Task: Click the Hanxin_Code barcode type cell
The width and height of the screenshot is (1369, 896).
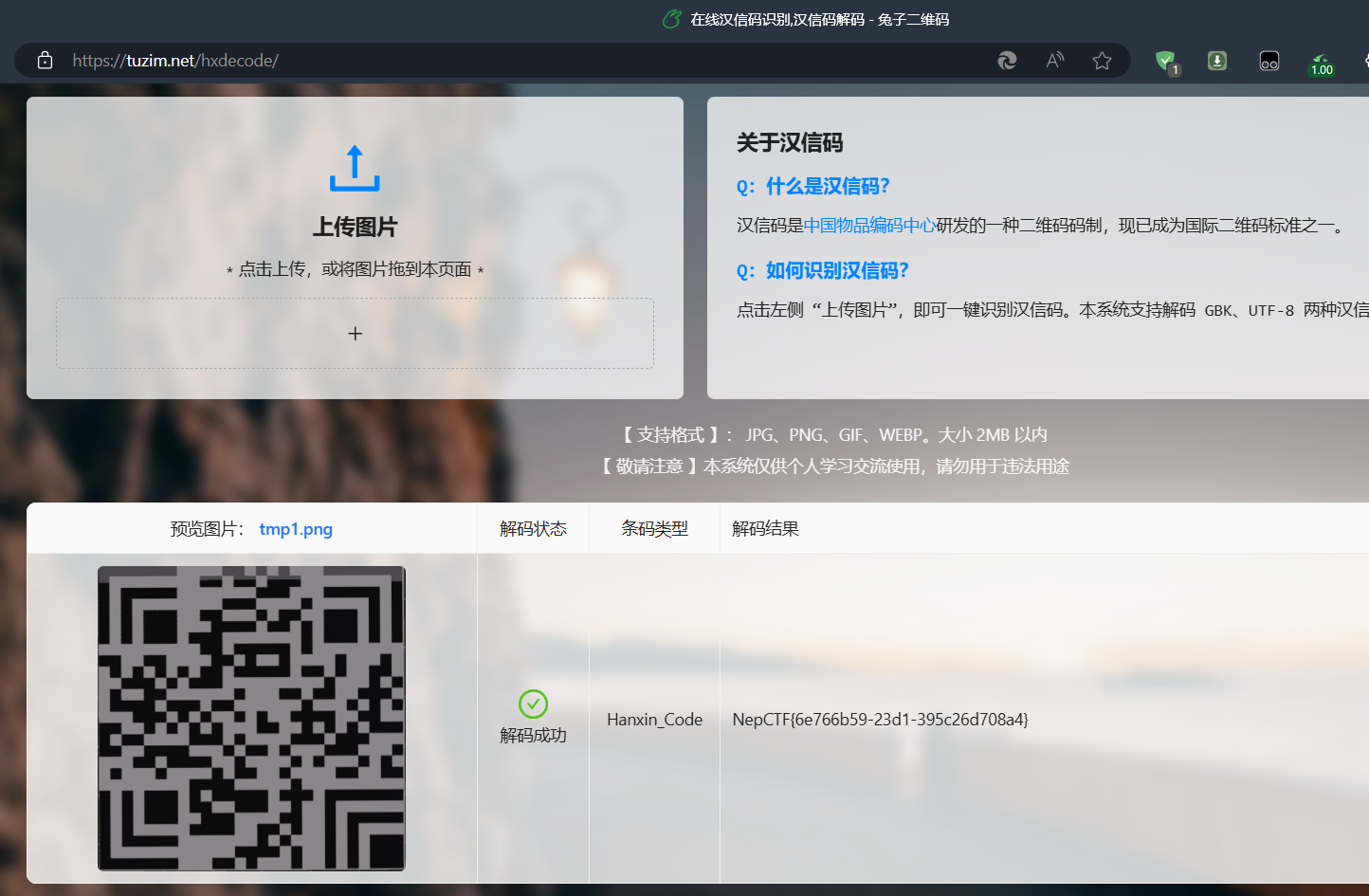Action: 654,720
